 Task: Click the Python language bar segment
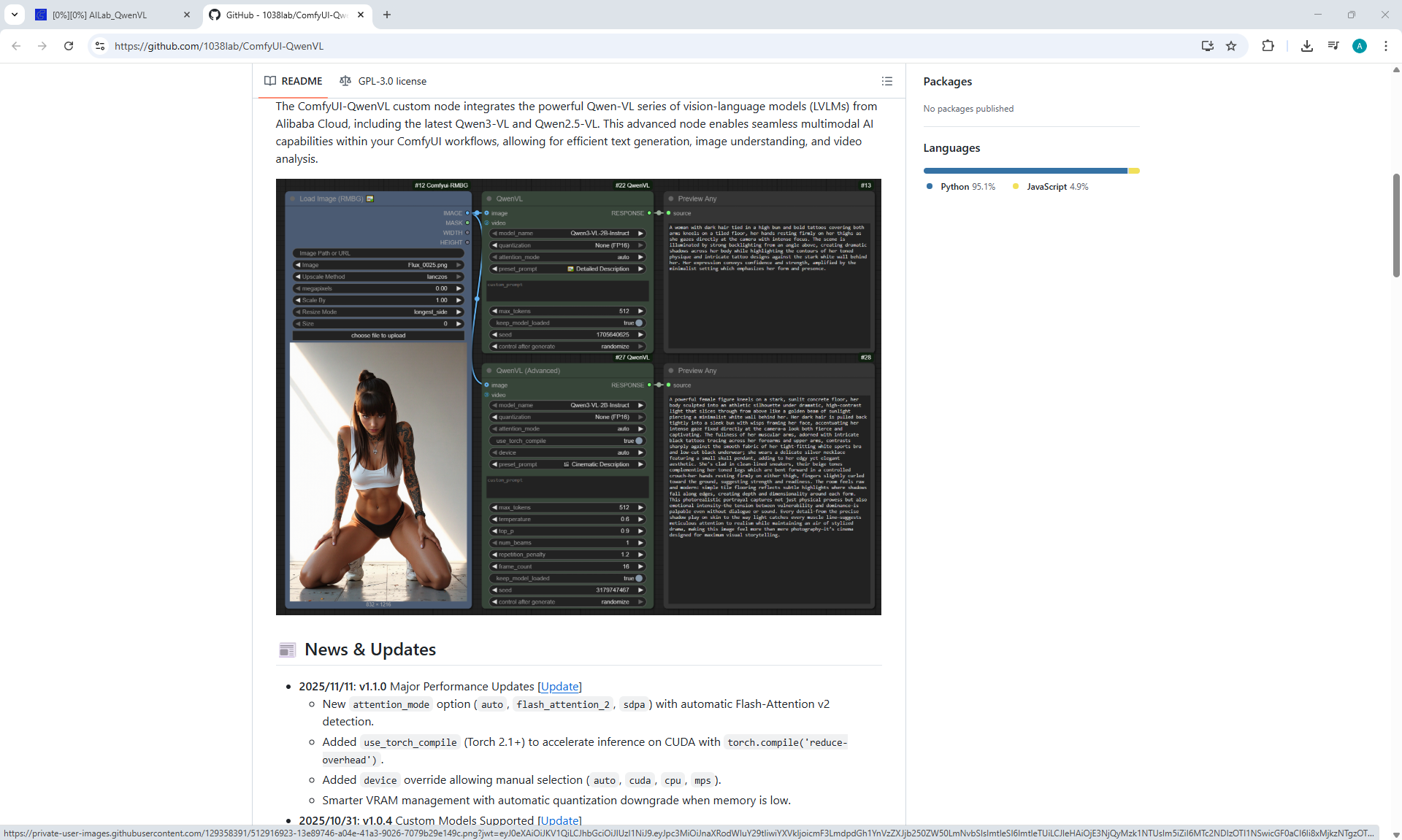tap(1024, 171)
